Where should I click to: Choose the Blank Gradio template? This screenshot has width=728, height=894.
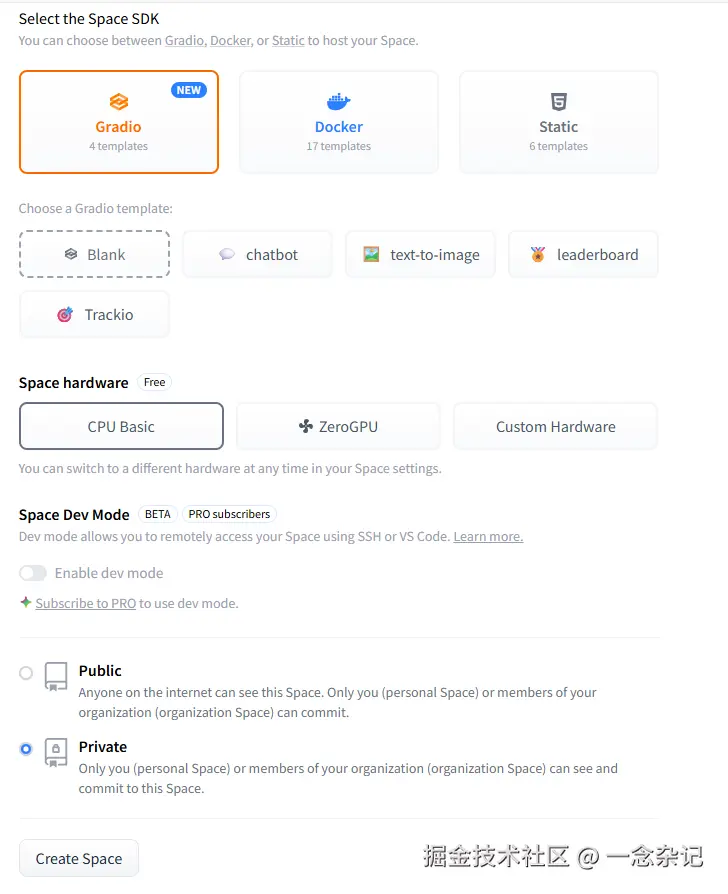coord(94,254)
